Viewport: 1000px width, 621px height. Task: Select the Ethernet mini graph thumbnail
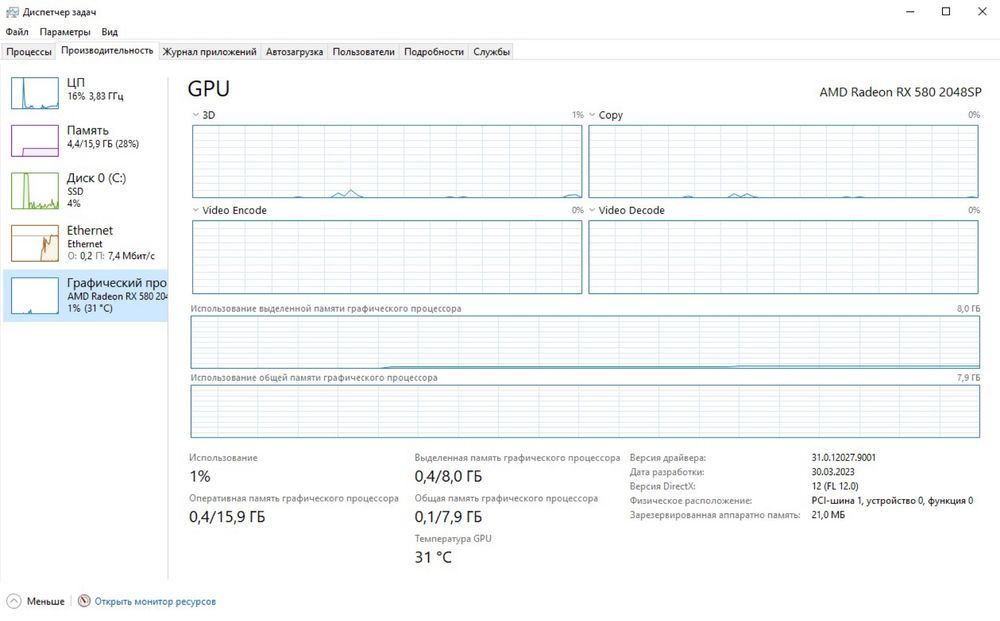[35, 244]
